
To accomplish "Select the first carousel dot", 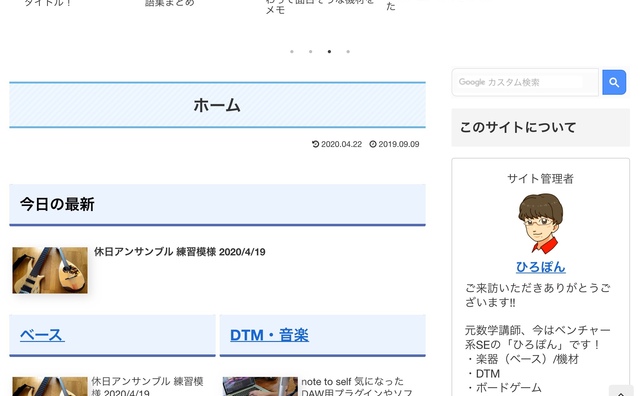I will tap(292, 51).
